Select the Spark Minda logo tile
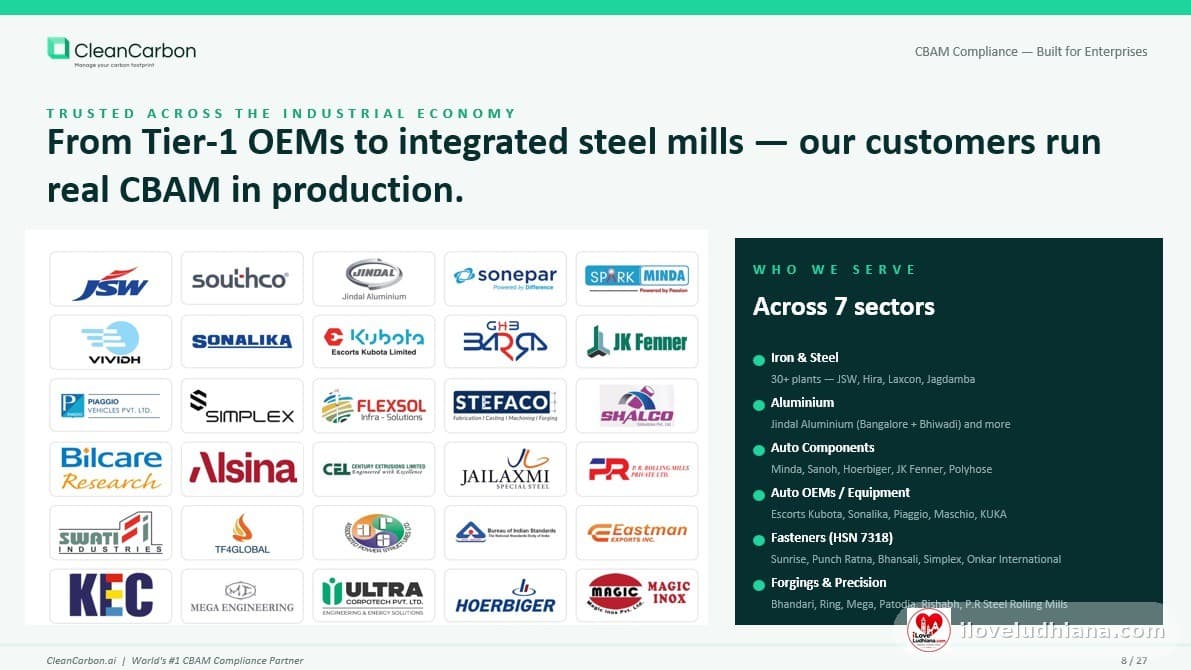 [x=637, y=279]
